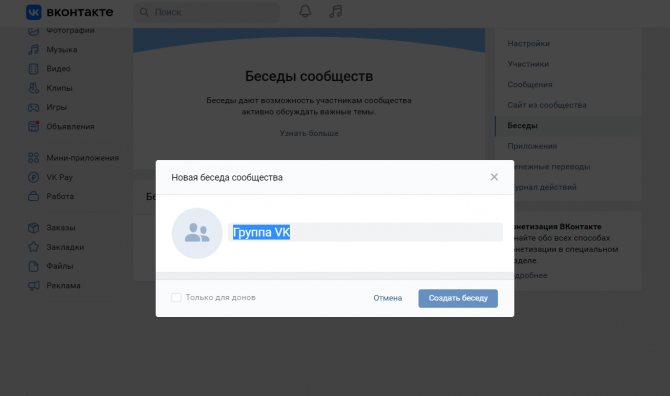This screenshot has height=396, width=670.
Task: Click the Работа briefcase icon
Action: click(33, 197)
